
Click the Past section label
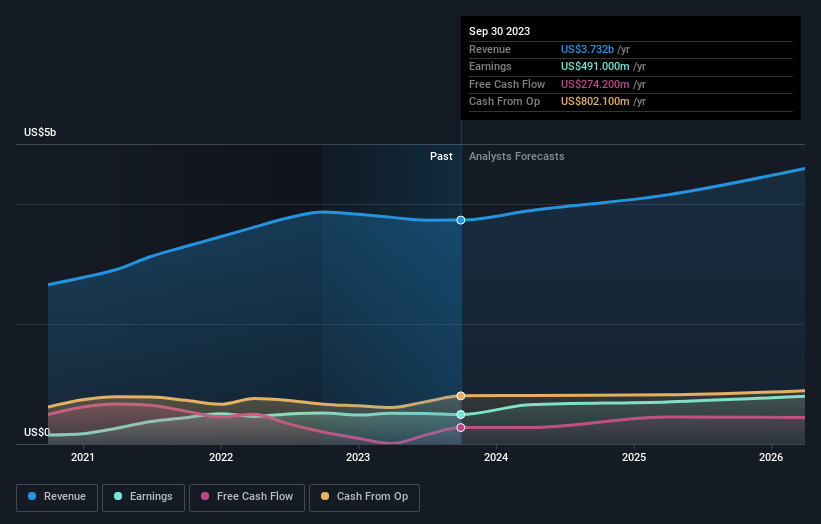point(441,157)
